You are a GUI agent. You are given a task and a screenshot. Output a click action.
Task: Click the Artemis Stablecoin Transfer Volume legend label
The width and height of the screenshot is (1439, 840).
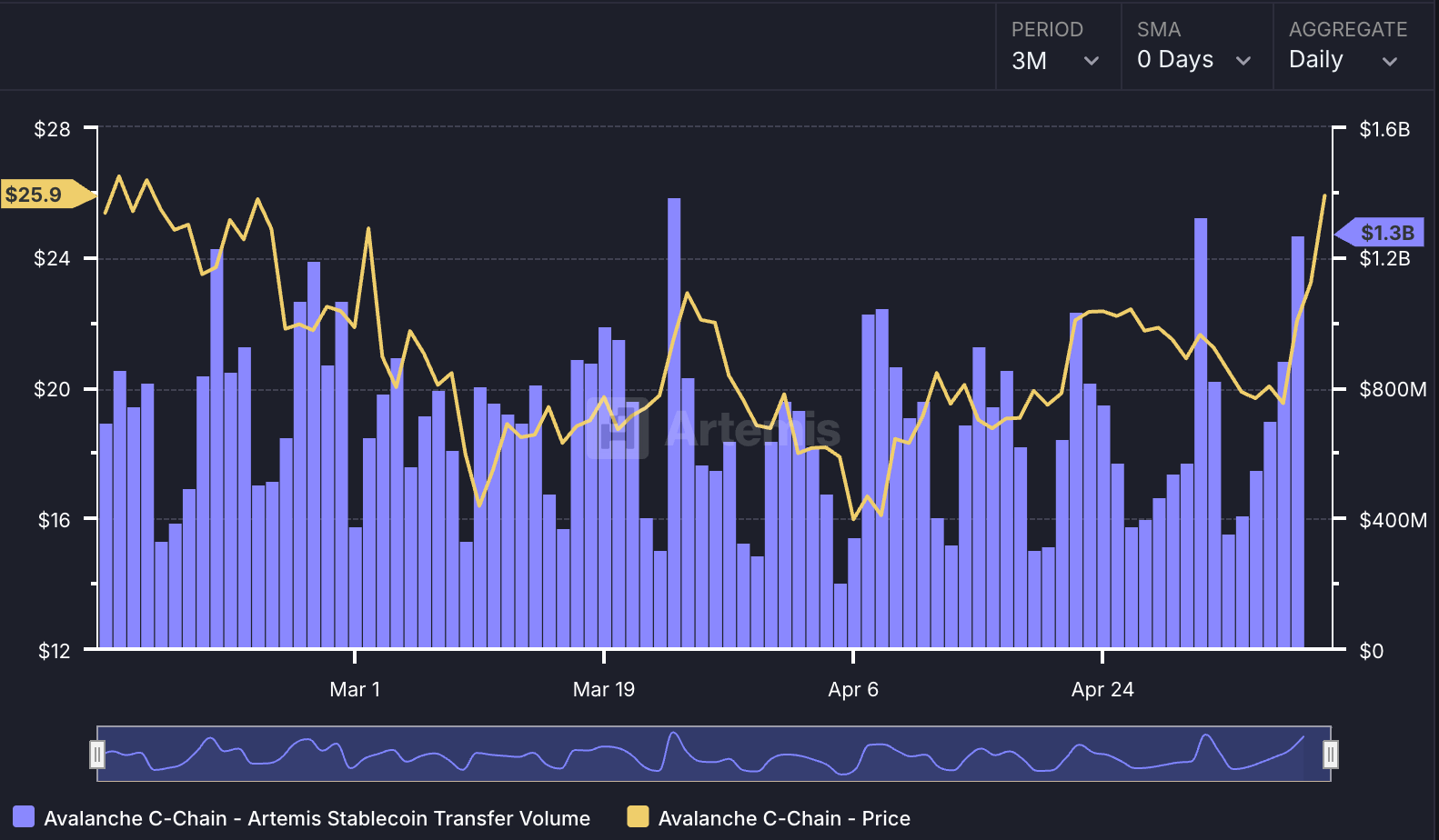(x=317, y=818)
